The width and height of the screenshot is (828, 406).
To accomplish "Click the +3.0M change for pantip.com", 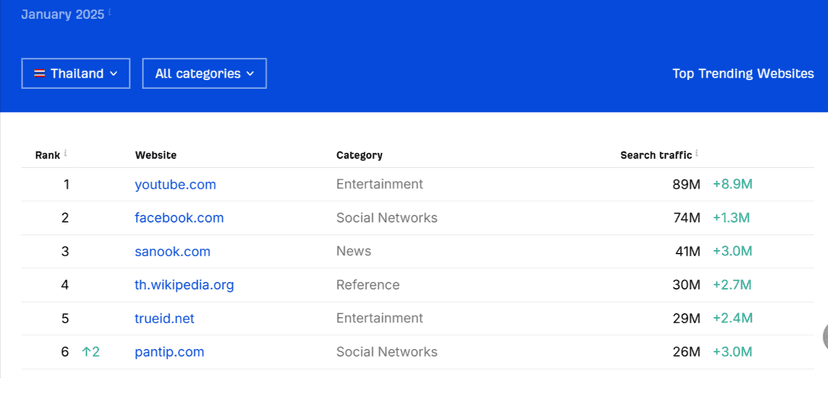I will pos(732,352).
